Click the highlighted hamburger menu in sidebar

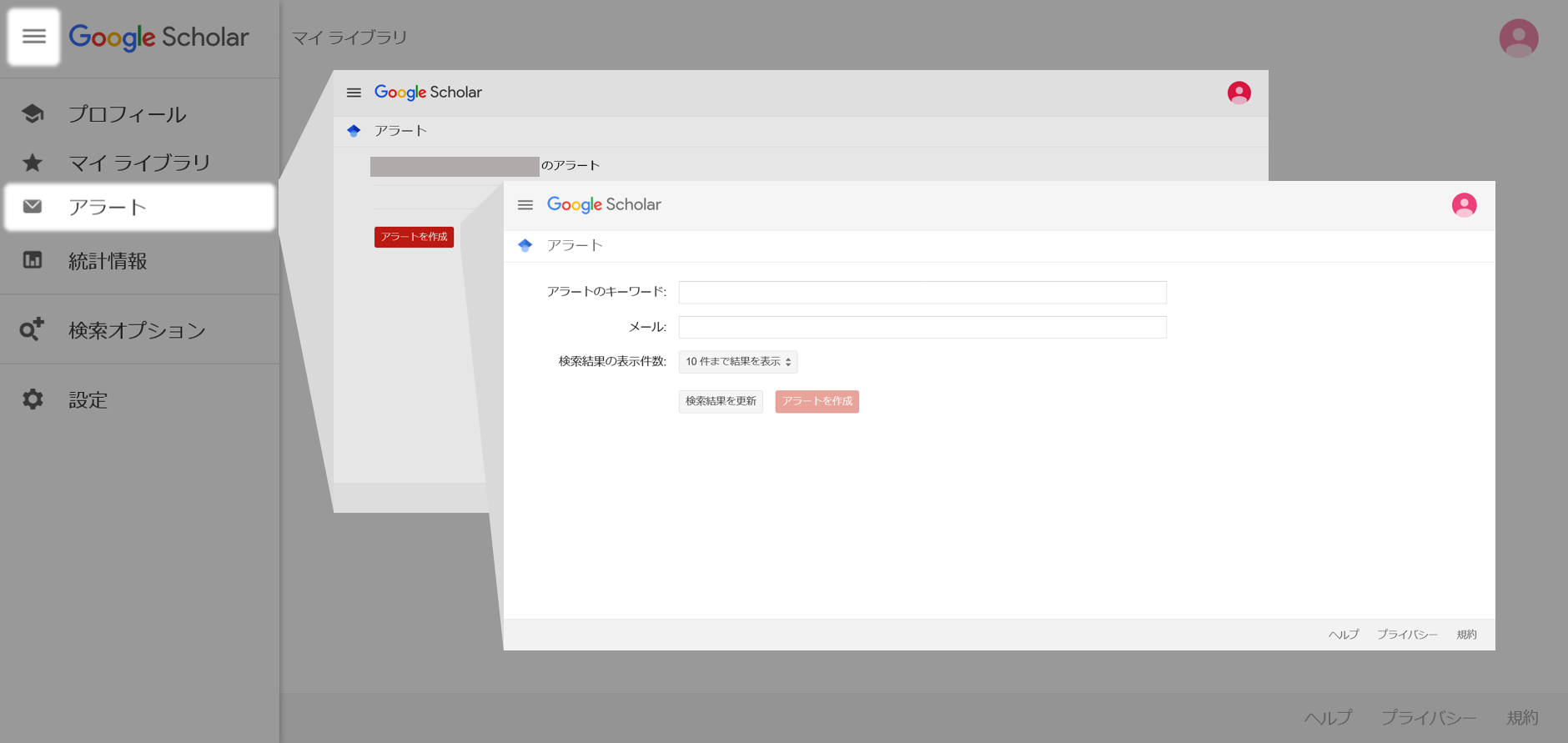[34, 37]
